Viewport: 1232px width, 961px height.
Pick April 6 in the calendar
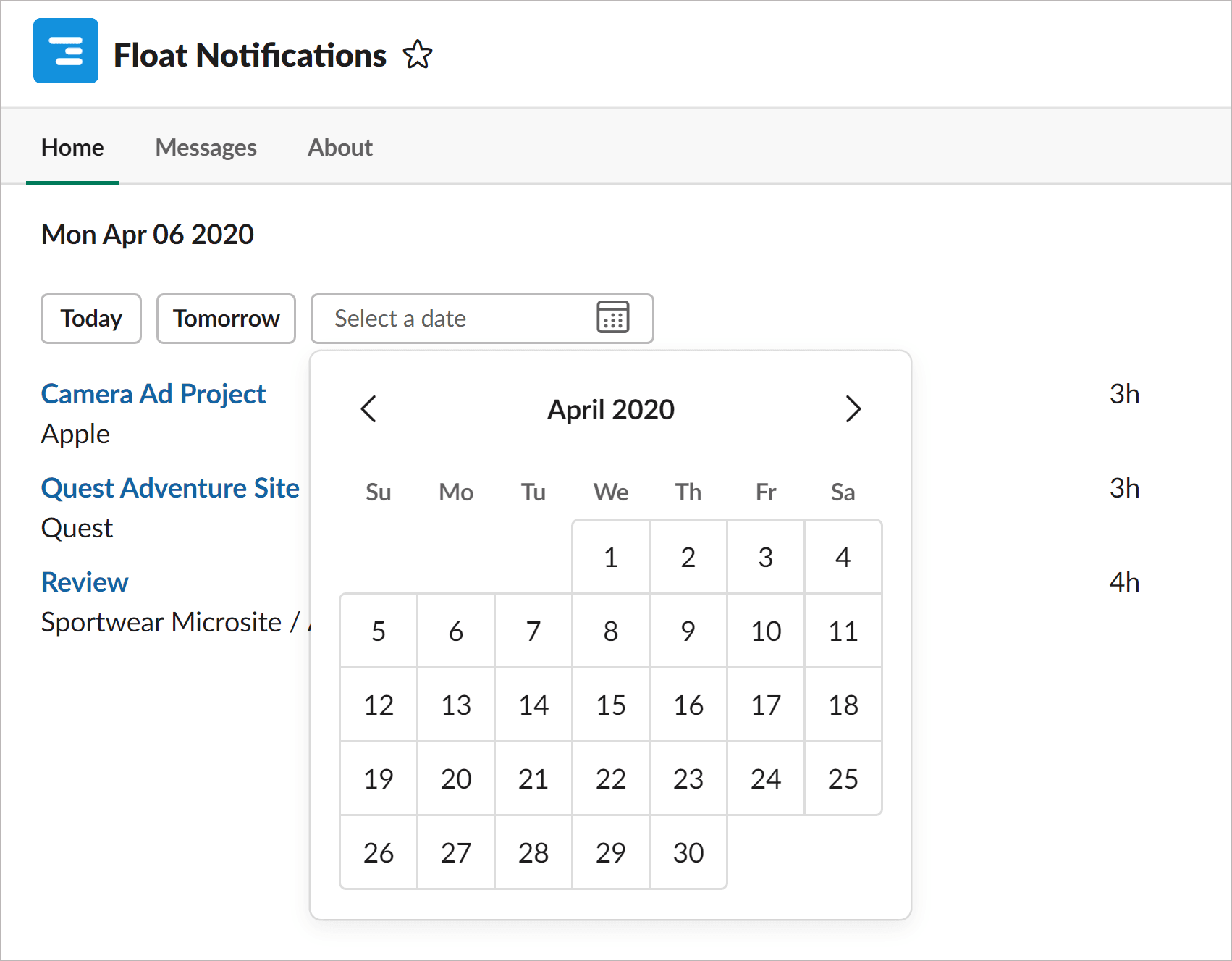point(456,631)
